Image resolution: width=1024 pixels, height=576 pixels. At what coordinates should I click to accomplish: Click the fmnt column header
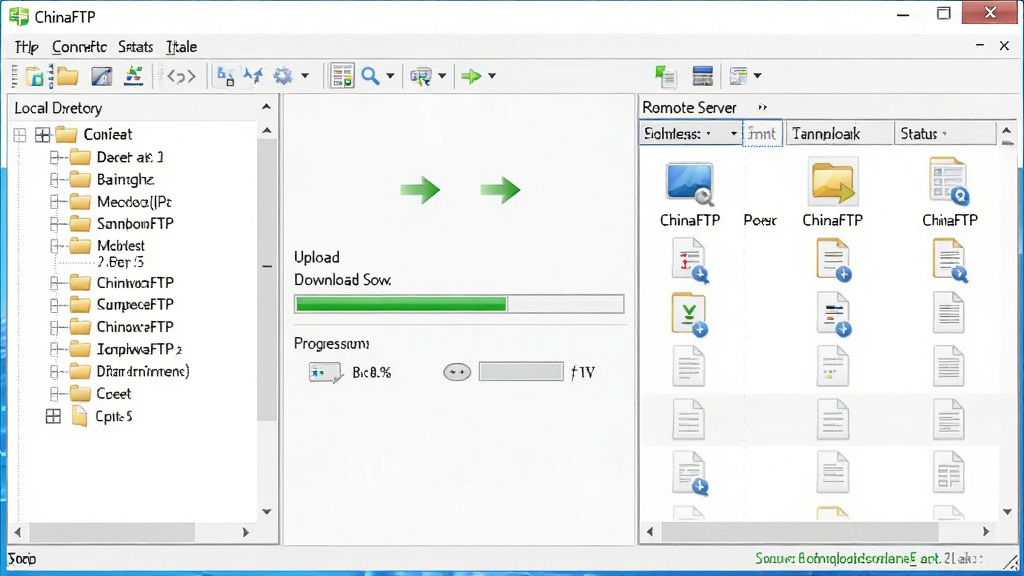(x=762, y=134)
